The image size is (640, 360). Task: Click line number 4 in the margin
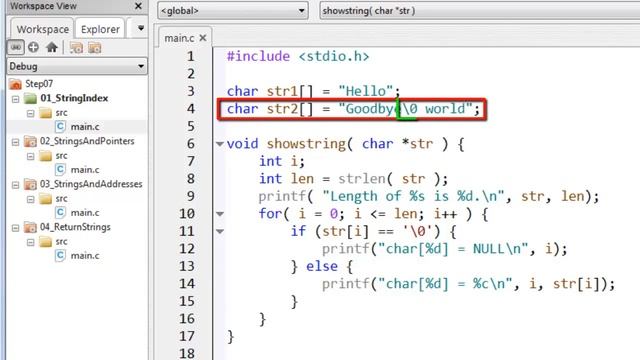191,109
